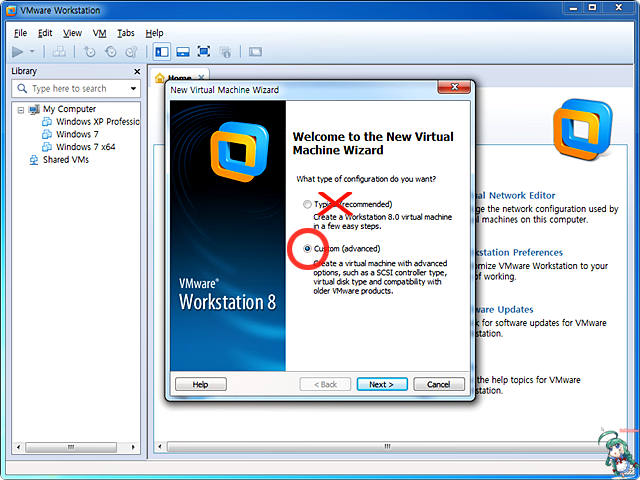Image resolution: width=640 pixels, height=480 pixels.
Task: Open the View menu
Action: point(72,33)
